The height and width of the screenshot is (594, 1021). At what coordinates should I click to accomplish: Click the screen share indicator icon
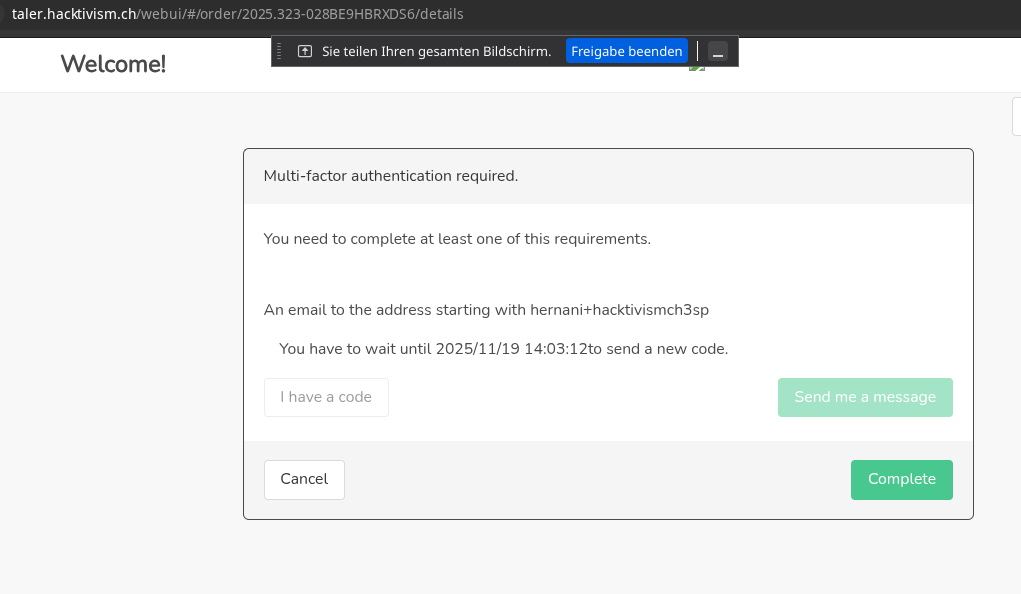[305, 51]
